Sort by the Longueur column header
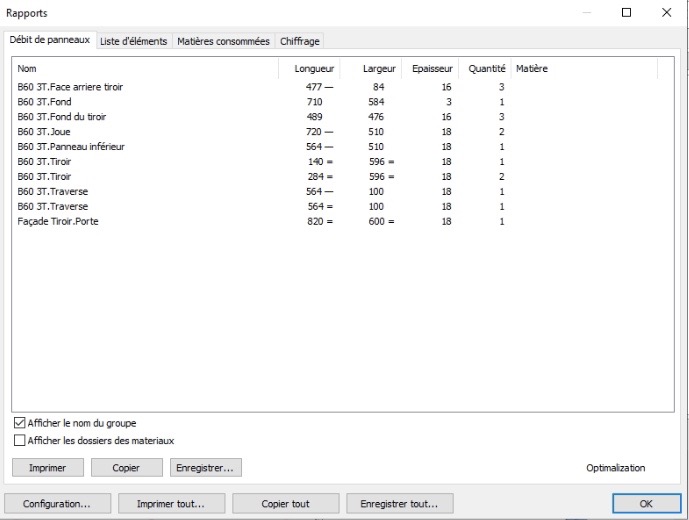Screen dimensions: 689x520 coord(310,69)
